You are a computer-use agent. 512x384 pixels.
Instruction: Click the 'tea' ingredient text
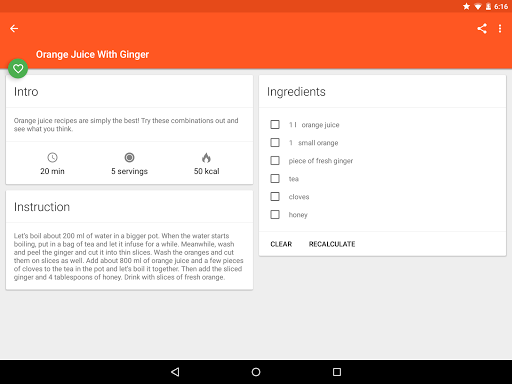pos(294,179)
